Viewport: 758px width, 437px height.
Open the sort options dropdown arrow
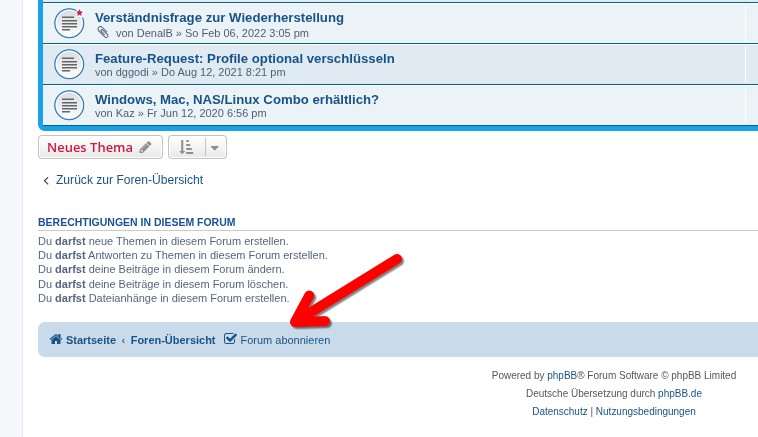(214, 148)
